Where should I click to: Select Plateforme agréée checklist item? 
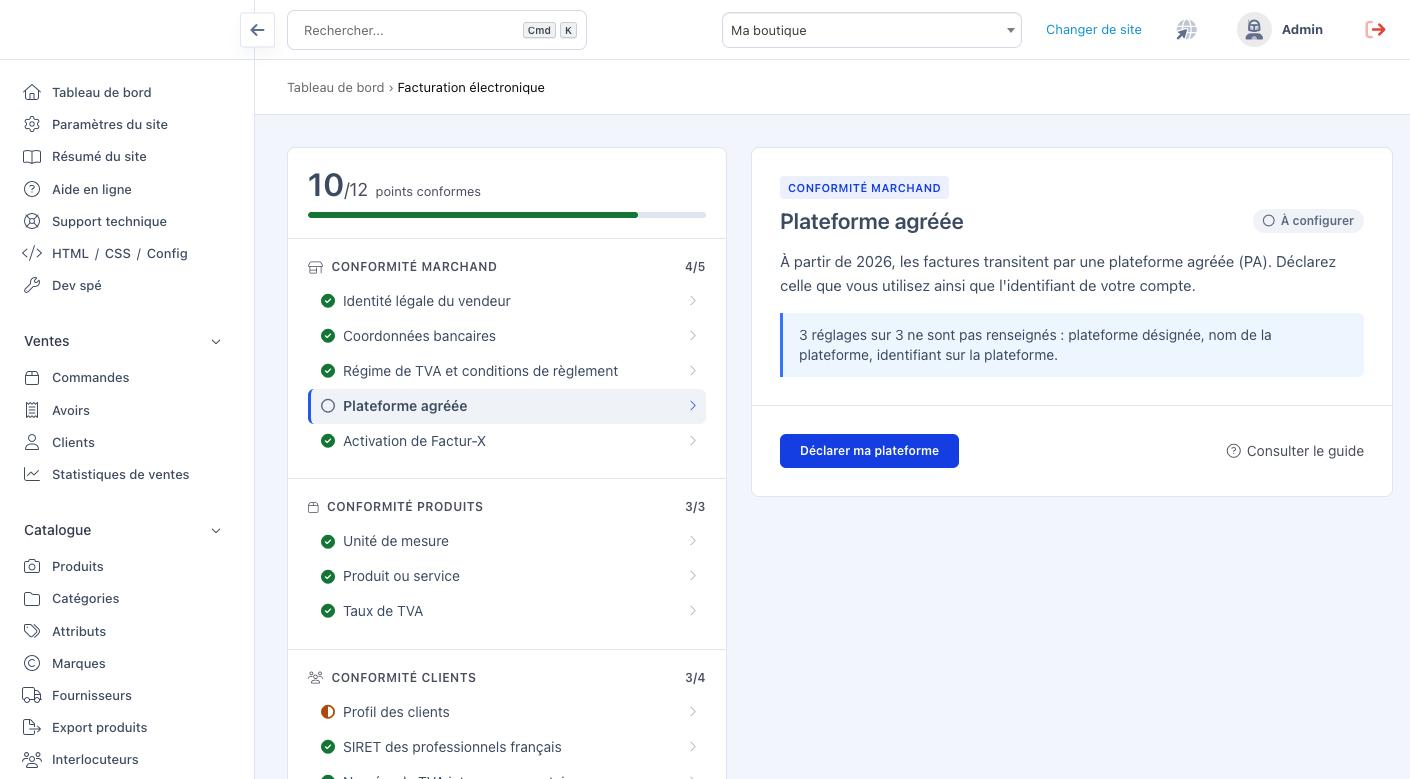pos(507,406)
